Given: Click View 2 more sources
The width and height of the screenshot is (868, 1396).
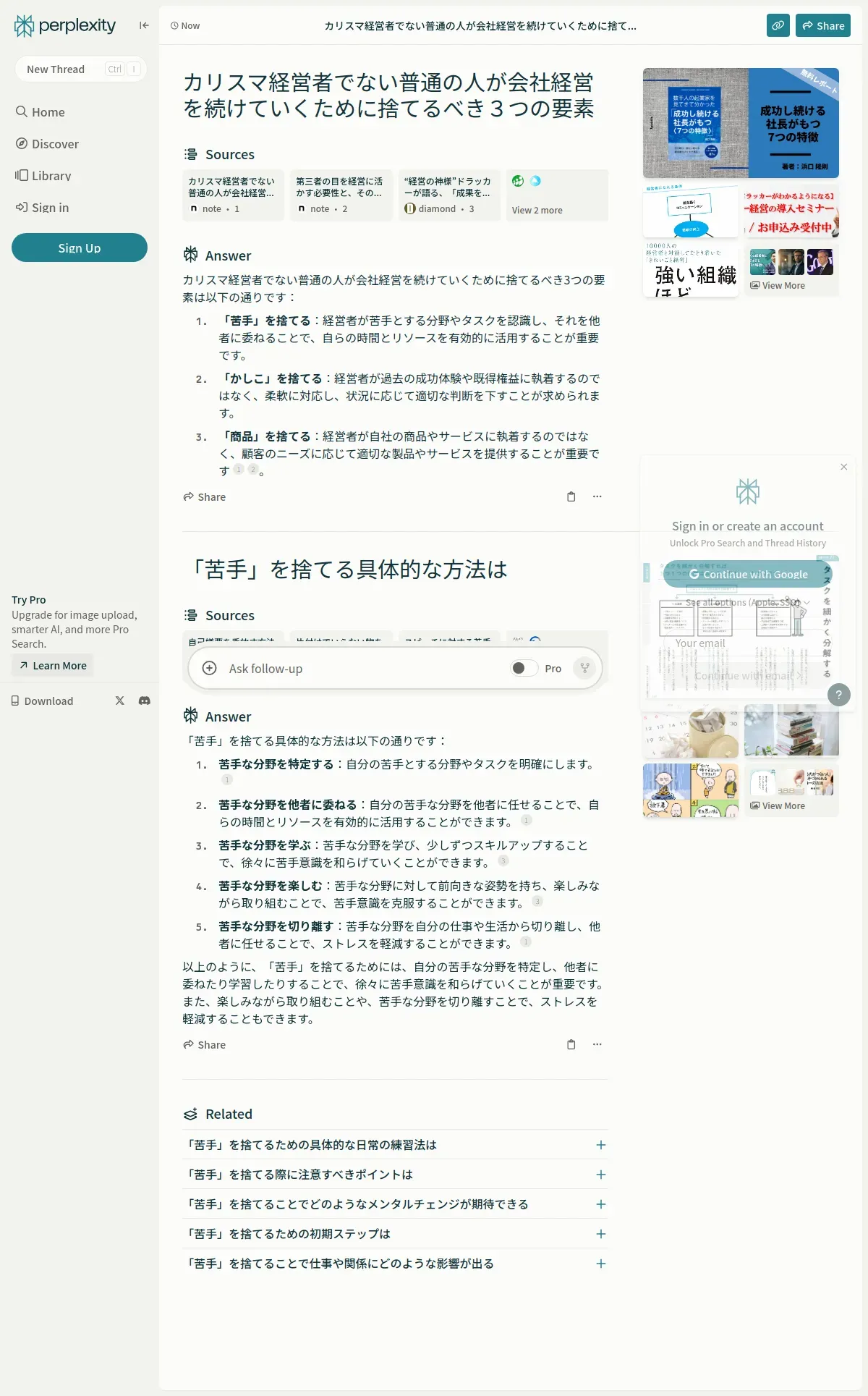Looking at the screenshot, I should pyautogui.click(x=557, y=195).
